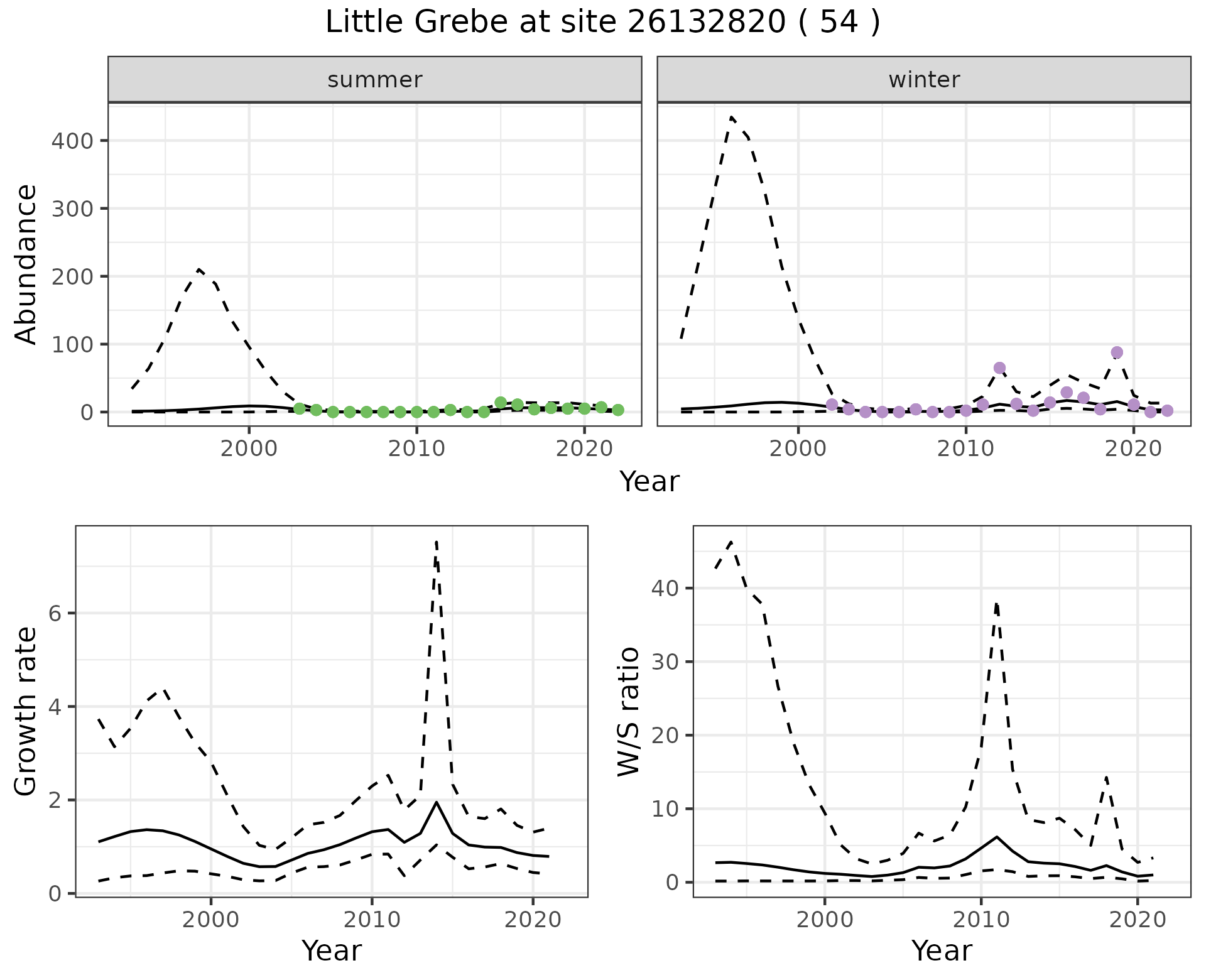The image size is (1206, 980).
Task: Click the 'Growth rate' y-axis label
Action: pyautogui.click(x=25, y=711)
